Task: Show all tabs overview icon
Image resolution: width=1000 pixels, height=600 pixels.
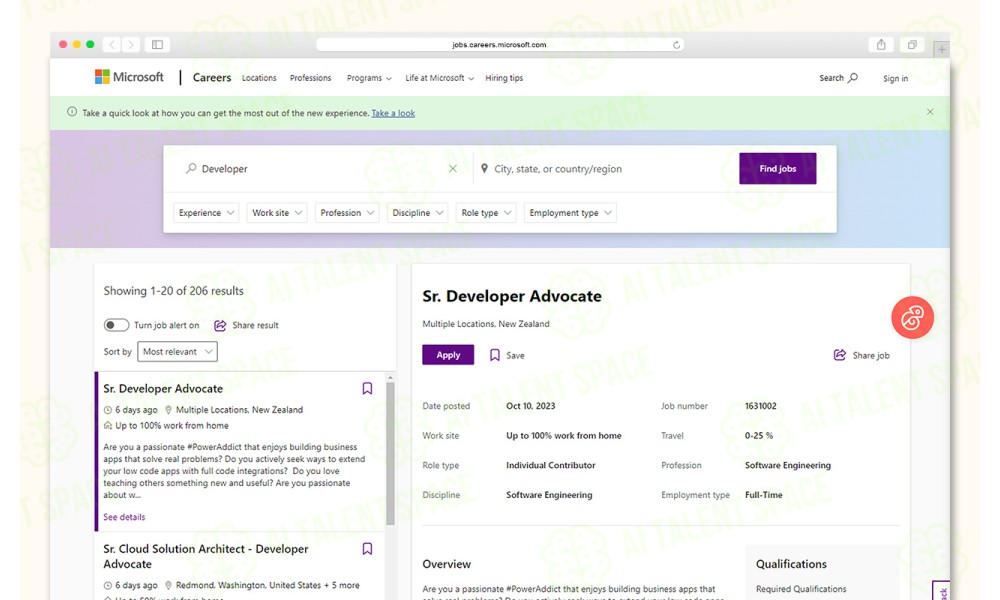Action: [x=912, y=45]
